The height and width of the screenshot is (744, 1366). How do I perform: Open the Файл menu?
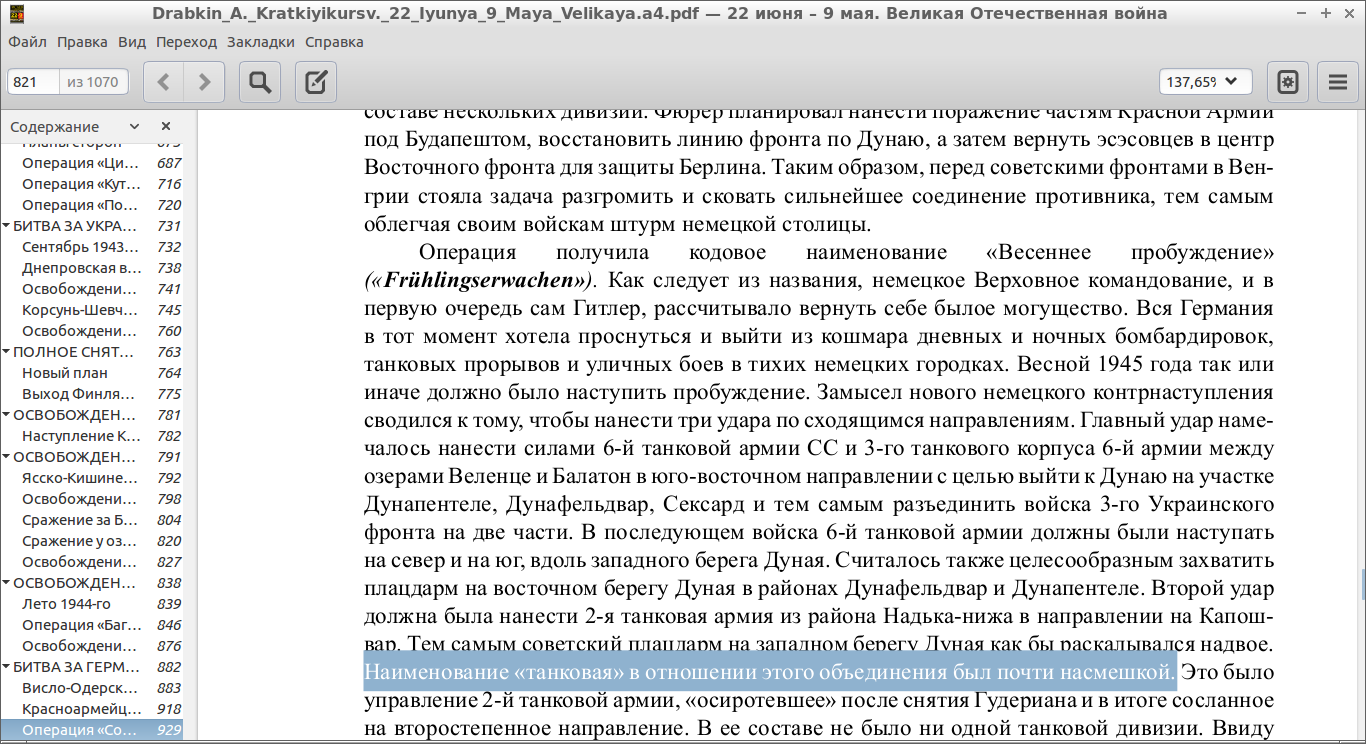(x=27, y=42)
